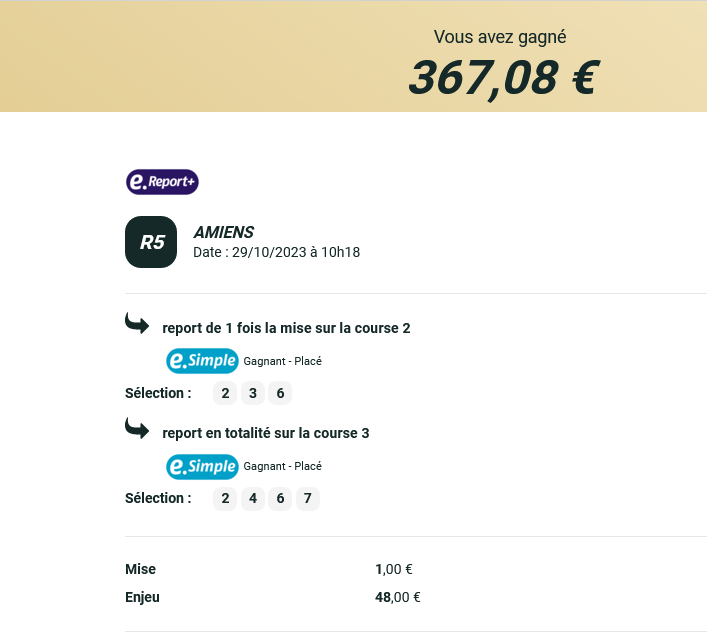Select horse number 3 in course 2 selection
Screen dimensions: 707x632
tap(252, 393)
